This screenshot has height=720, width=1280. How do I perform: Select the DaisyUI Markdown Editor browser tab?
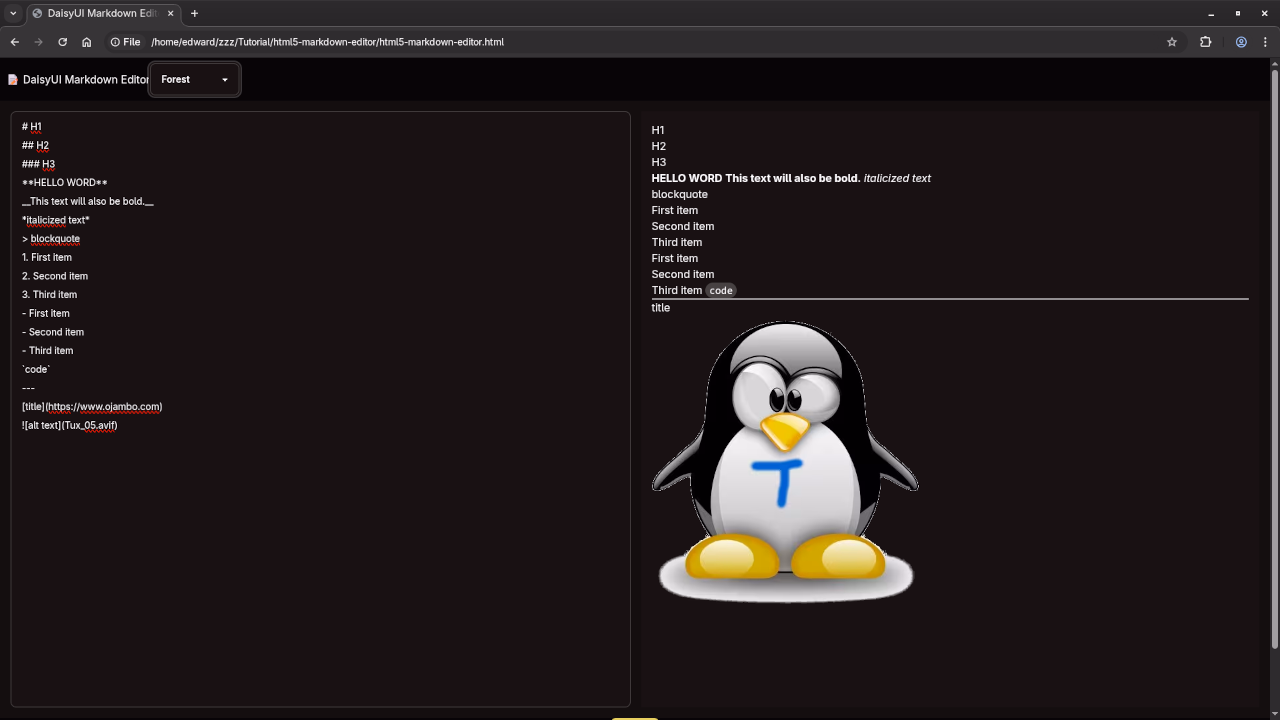click(102, 13)
